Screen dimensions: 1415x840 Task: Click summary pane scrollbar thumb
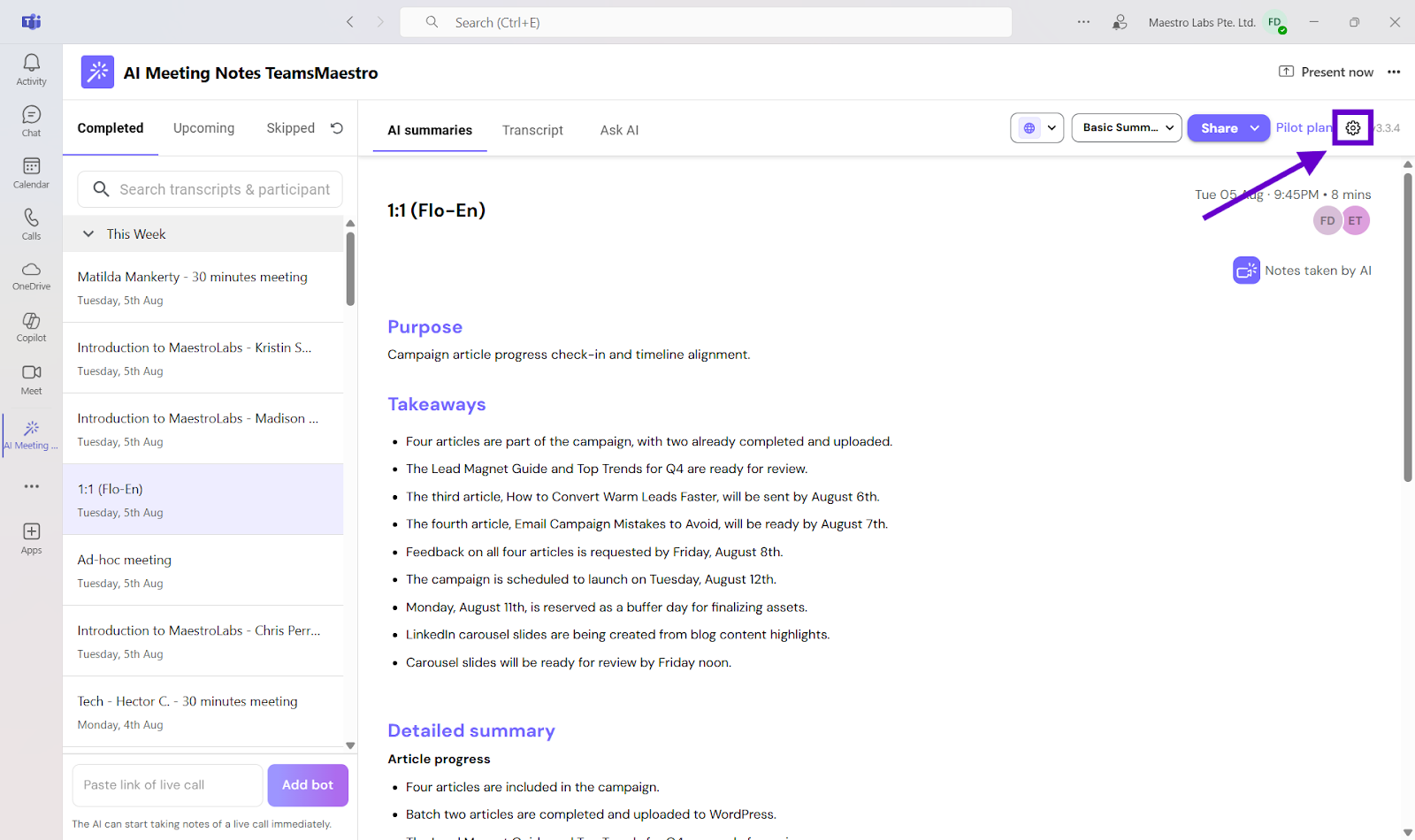[x=1407, y=327]
